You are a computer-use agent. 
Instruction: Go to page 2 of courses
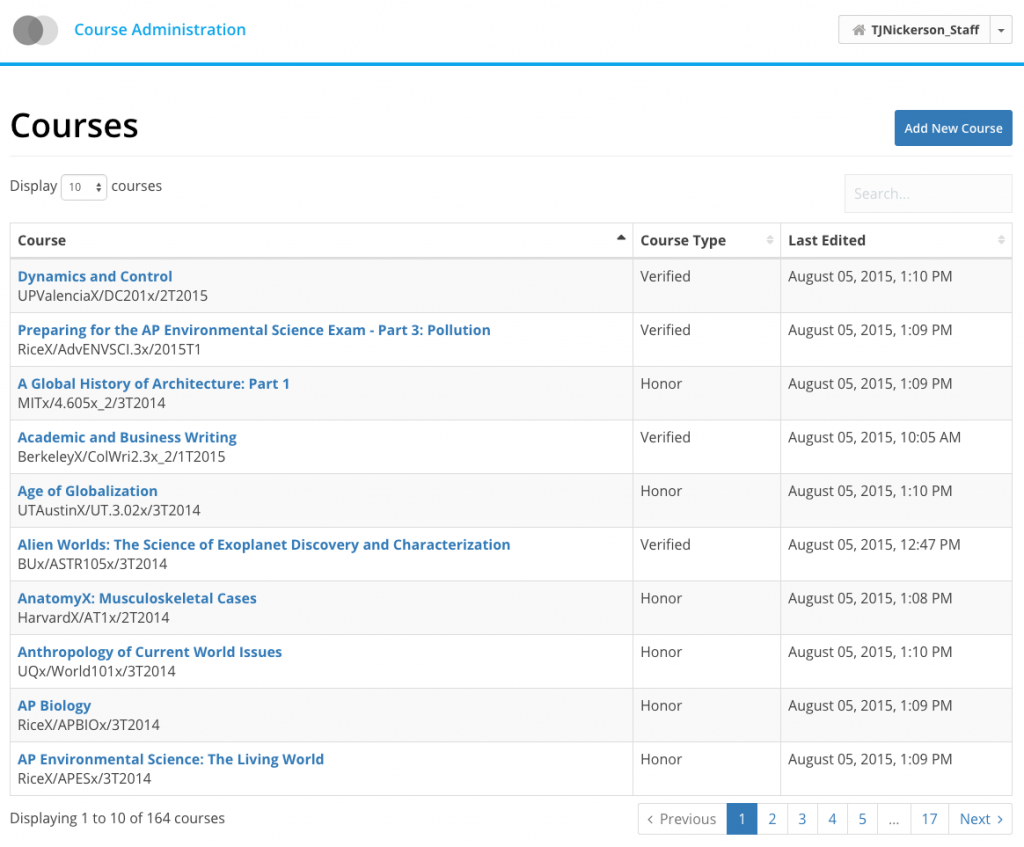(x=772, y=819)
